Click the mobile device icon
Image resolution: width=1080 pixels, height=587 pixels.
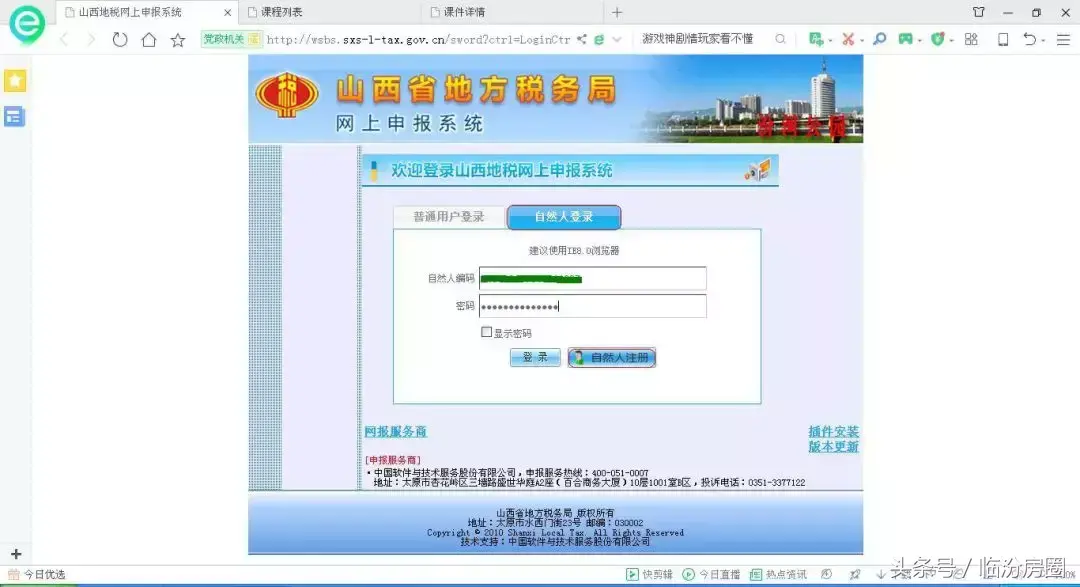point(1003,39)
